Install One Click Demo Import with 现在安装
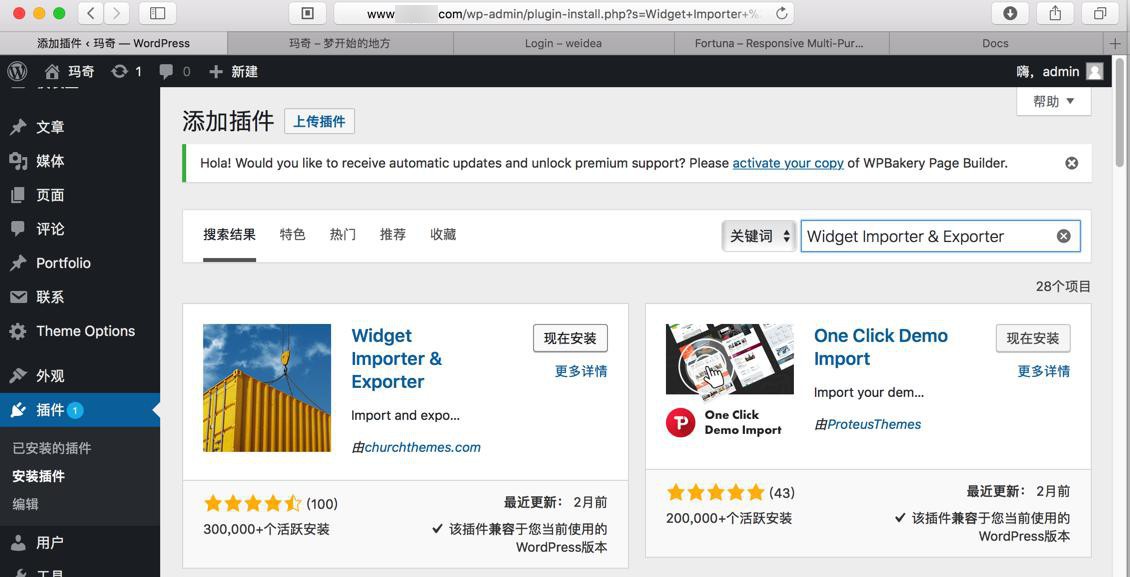1130x577 pixels. (1033, 339)
